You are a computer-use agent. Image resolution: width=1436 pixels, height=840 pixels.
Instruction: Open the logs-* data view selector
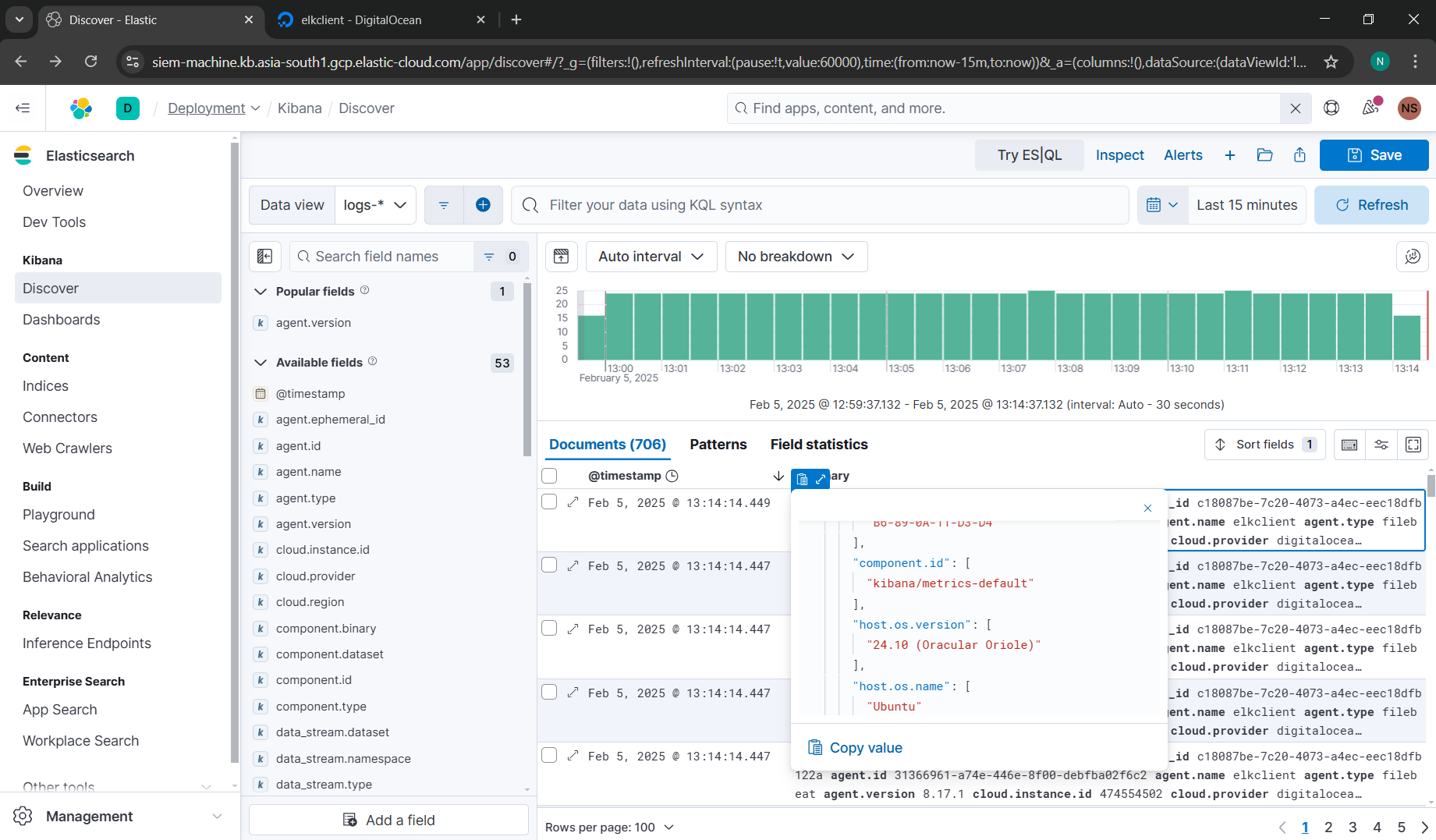[375, 205]
